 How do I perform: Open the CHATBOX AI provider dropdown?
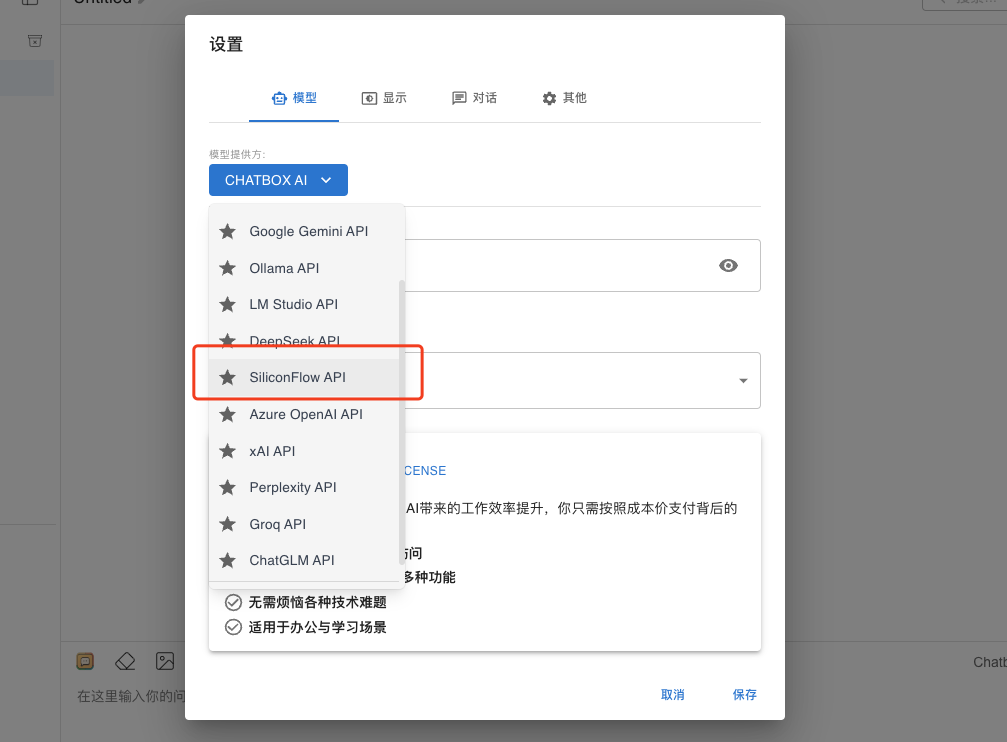point(278,180)
